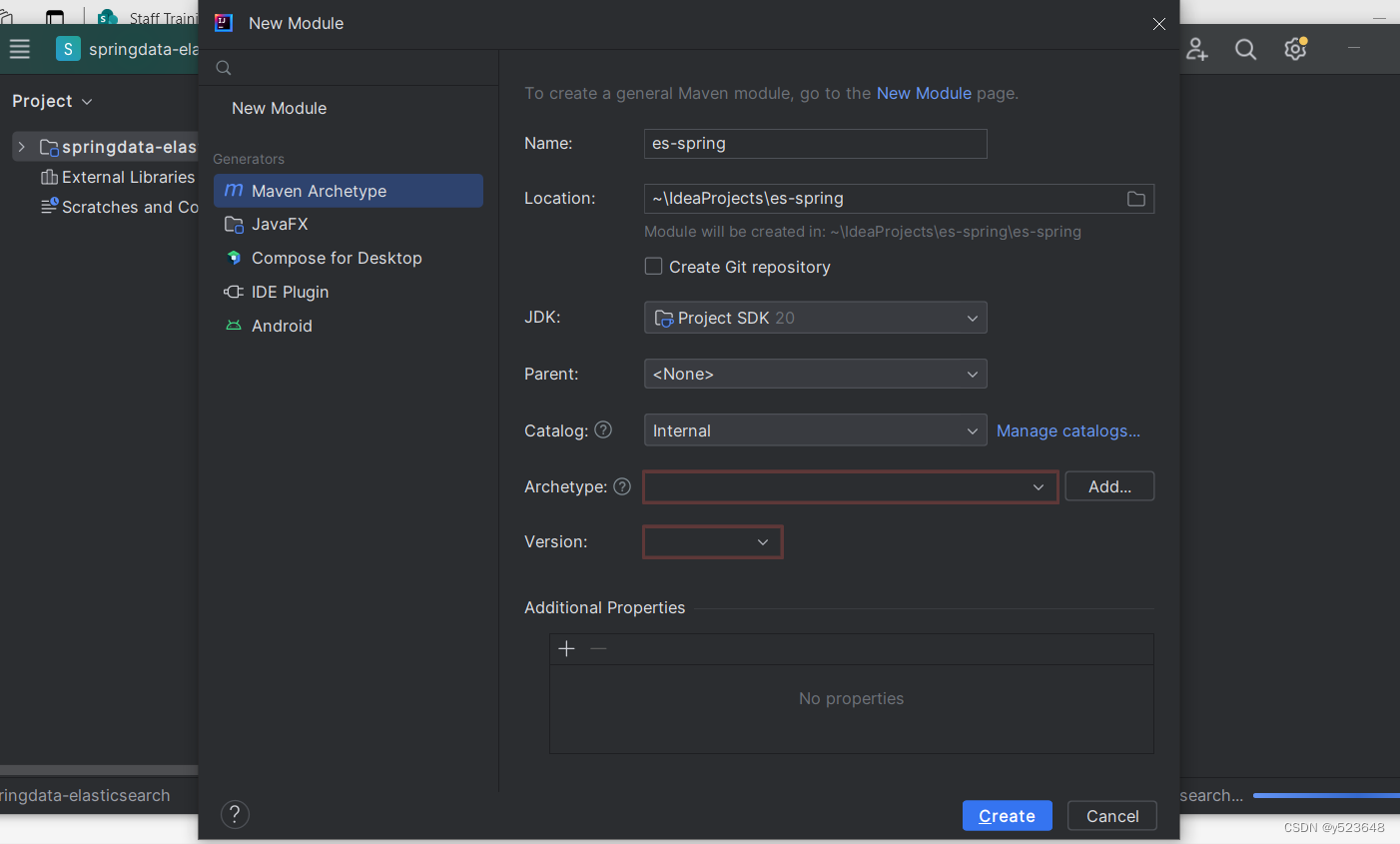
Task: Open the JDK selection dropdown
Action: click(972, 317)
